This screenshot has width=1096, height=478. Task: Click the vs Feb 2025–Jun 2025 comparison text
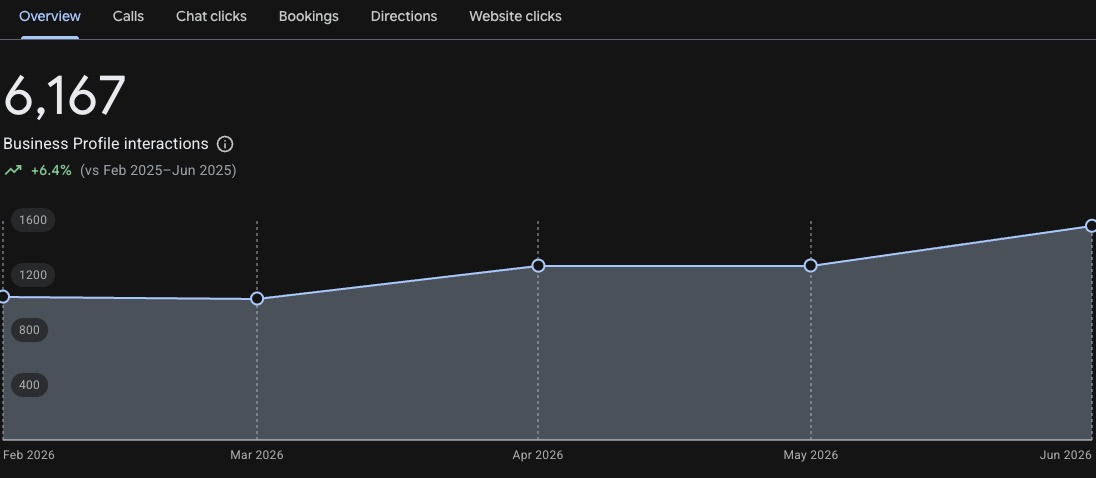158,171
